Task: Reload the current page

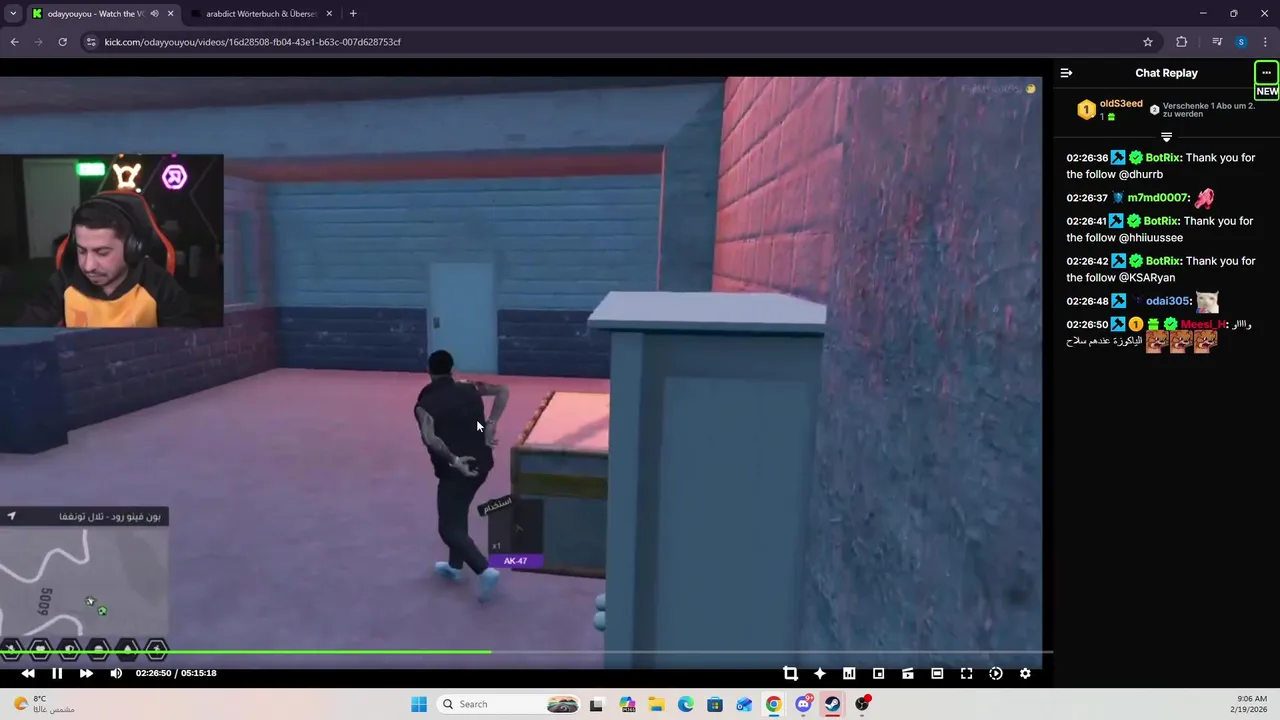Action: (x=62, y=42)
